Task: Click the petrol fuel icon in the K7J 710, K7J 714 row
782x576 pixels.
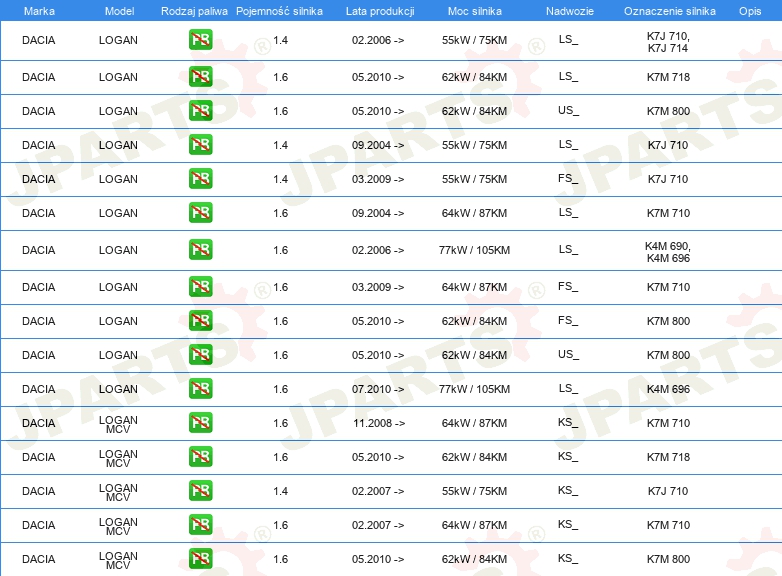Action: click(x=200, y=40)
